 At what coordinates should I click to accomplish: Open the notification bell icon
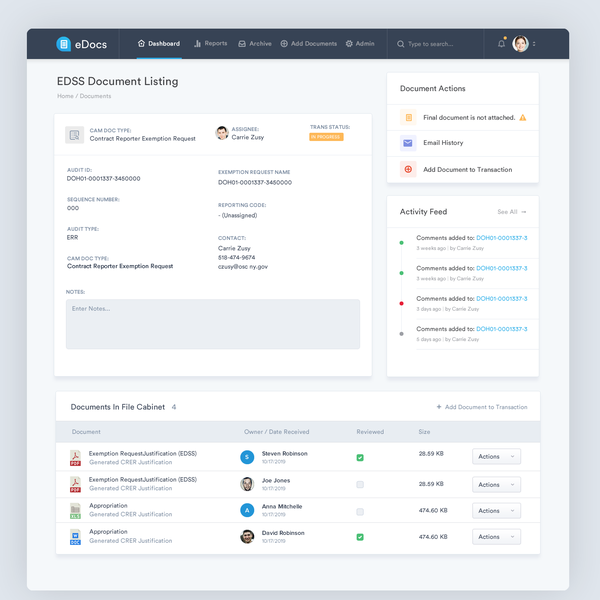click(501, 44)
